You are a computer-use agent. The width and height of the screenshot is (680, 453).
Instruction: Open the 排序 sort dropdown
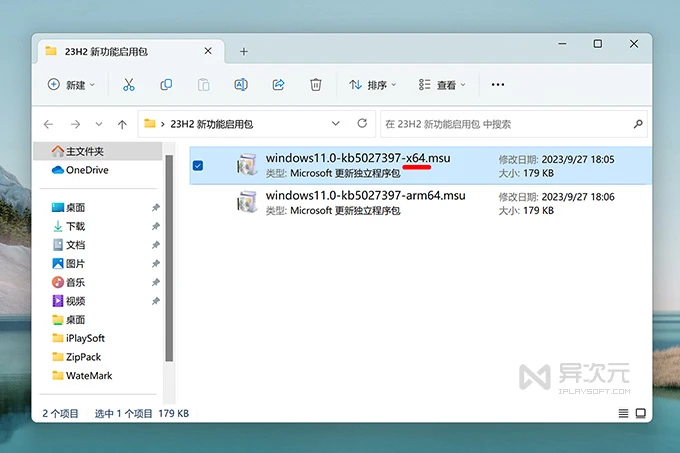(x=373, y=85)
